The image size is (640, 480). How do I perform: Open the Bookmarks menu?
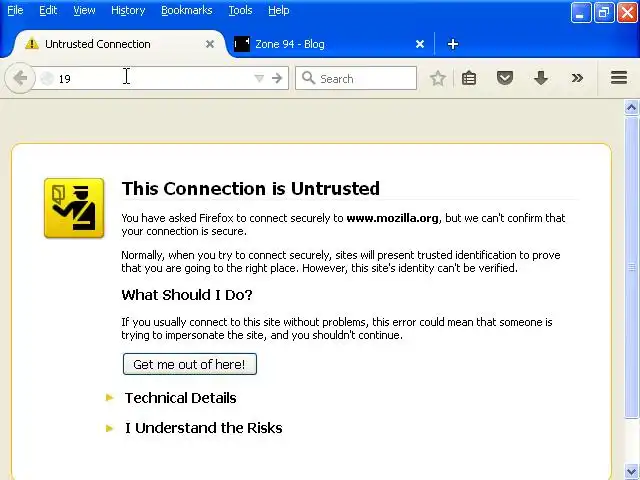pyautogui.click(x=187, y=10)
